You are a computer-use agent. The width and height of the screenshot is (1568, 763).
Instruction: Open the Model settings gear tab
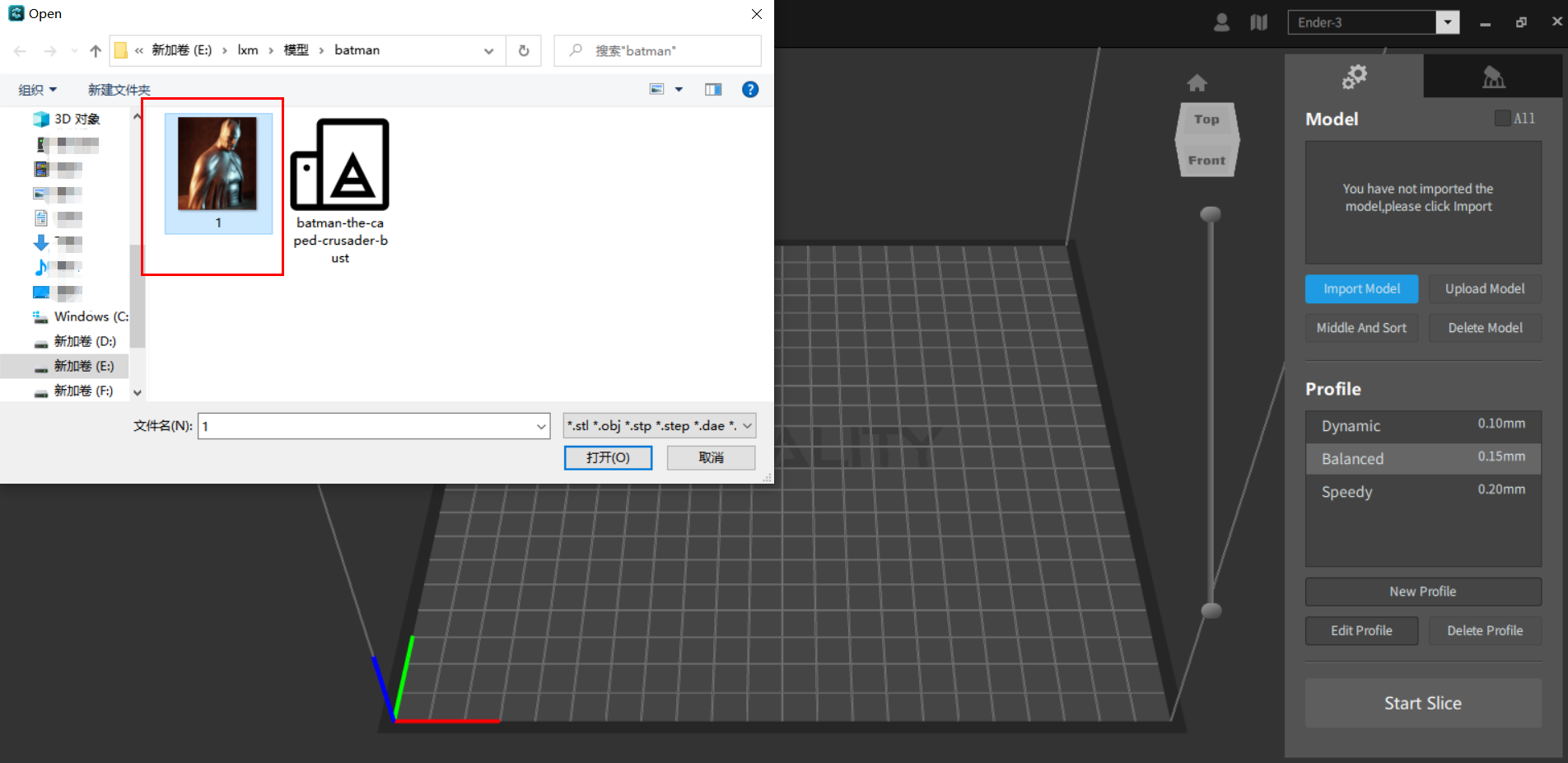click(x=1355, y=76)
